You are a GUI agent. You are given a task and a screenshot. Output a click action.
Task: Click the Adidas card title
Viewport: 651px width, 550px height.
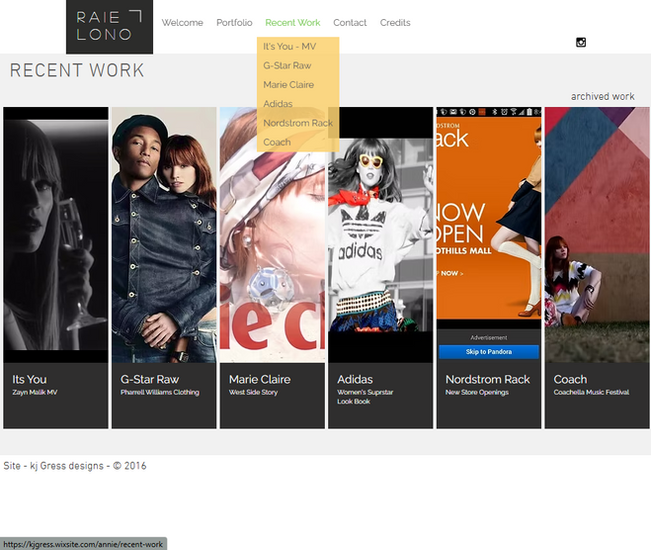[x=355, y=379]
